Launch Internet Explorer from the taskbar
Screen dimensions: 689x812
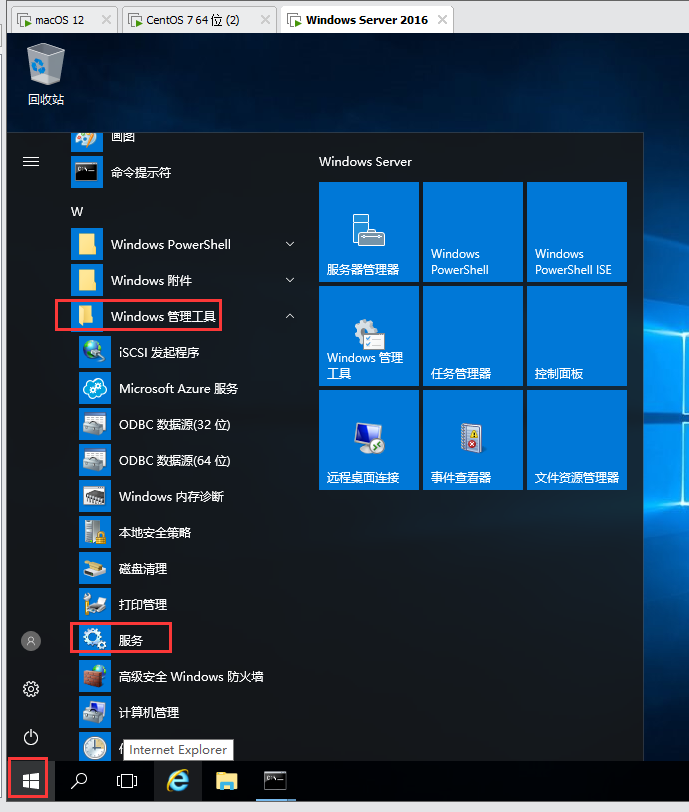tap(178, 780)
